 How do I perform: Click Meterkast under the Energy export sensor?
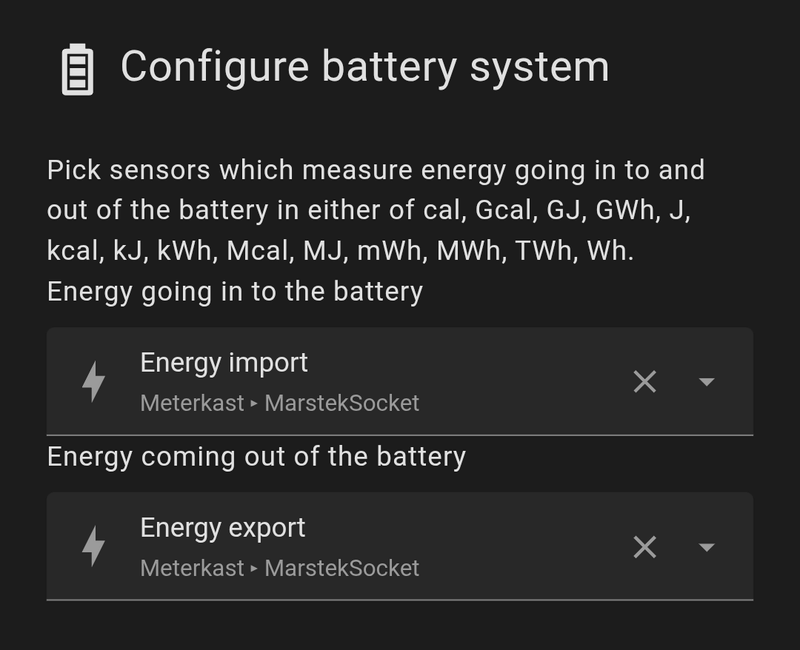coord(192,568)
